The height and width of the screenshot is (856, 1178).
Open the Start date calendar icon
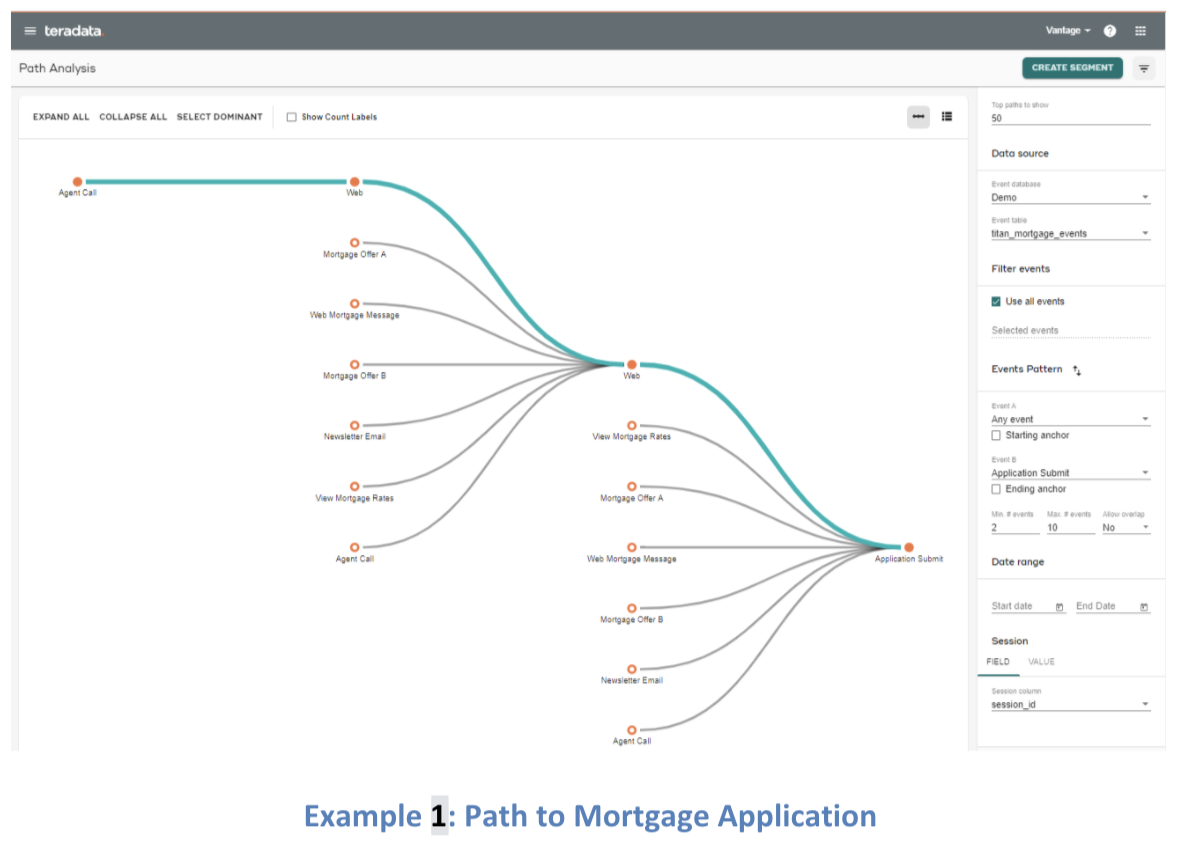pos(1059,607)
